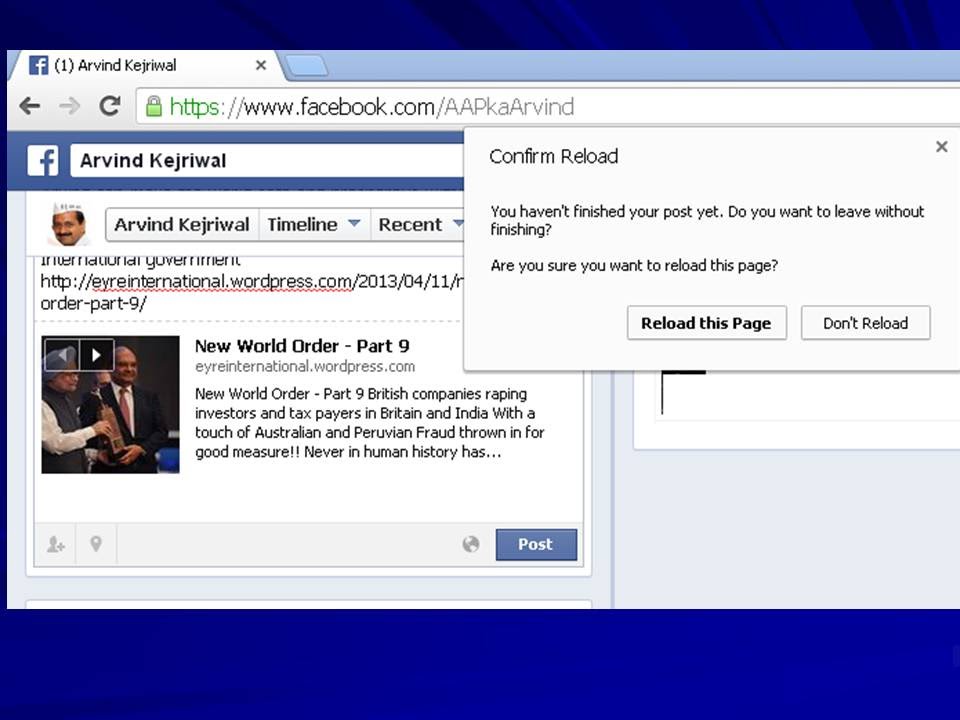Click the link preview photo thumbnail
Image resolution: width=960 pixels, height=720 pixels.
point(110,404)
